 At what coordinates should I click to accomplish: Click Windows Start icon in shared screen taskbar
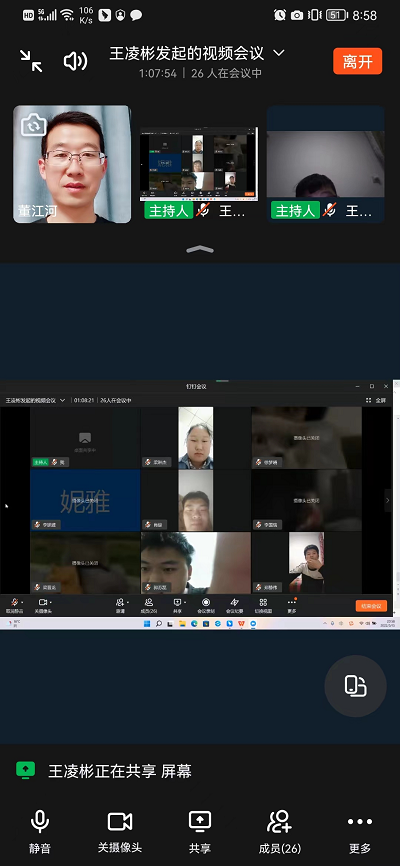tap(146, 624)
